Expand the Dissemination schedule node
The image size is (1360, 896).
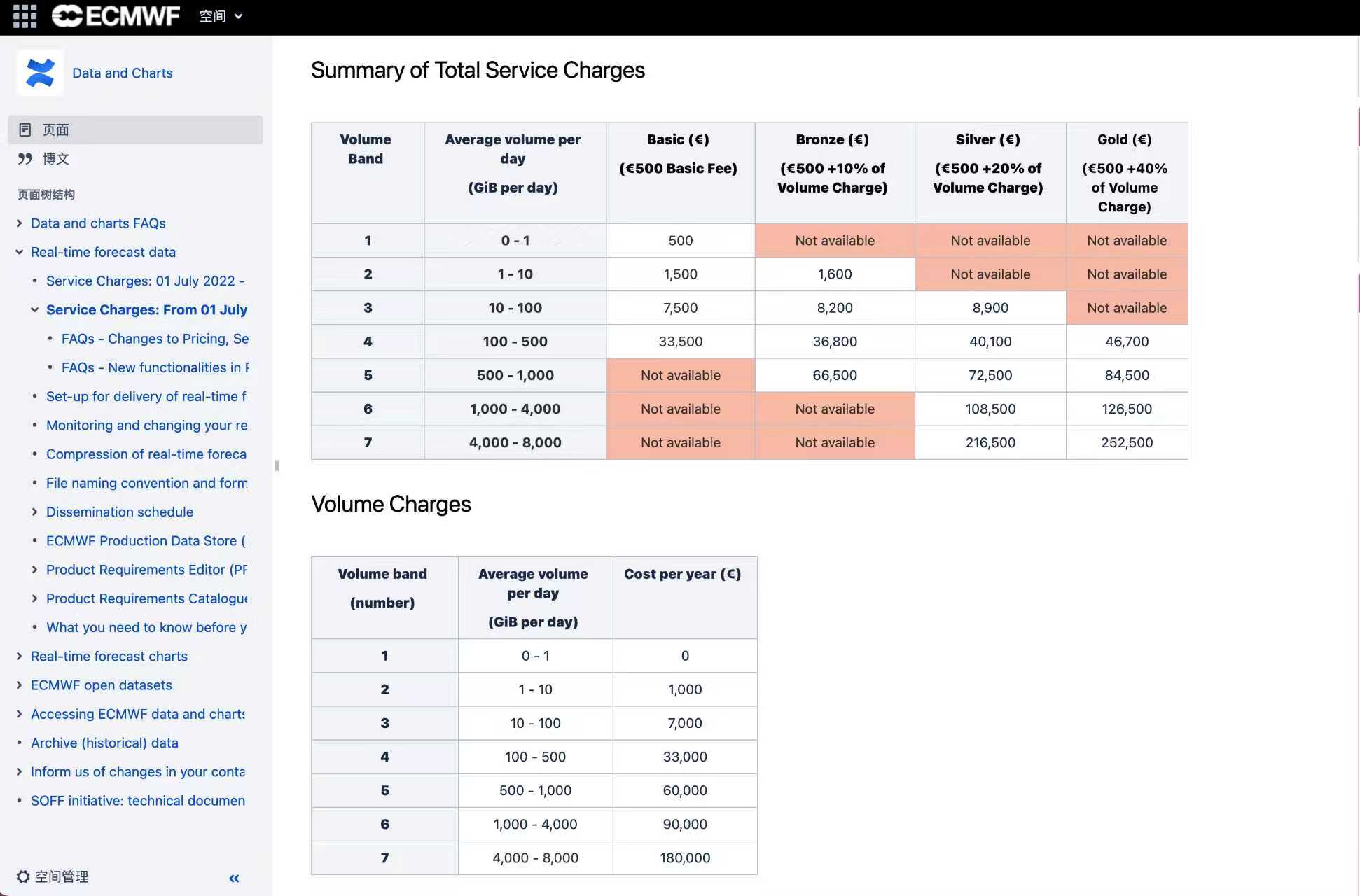pos(34,512)
